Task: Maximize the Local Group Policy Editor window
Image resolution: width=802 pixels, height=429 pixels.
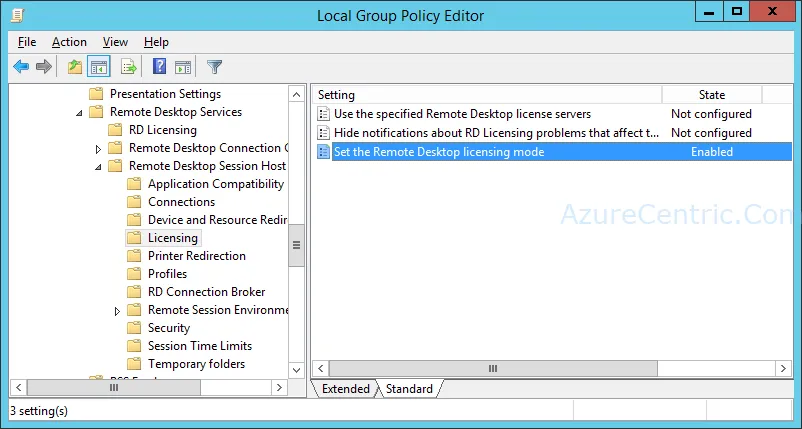Action: pos(737,12)
